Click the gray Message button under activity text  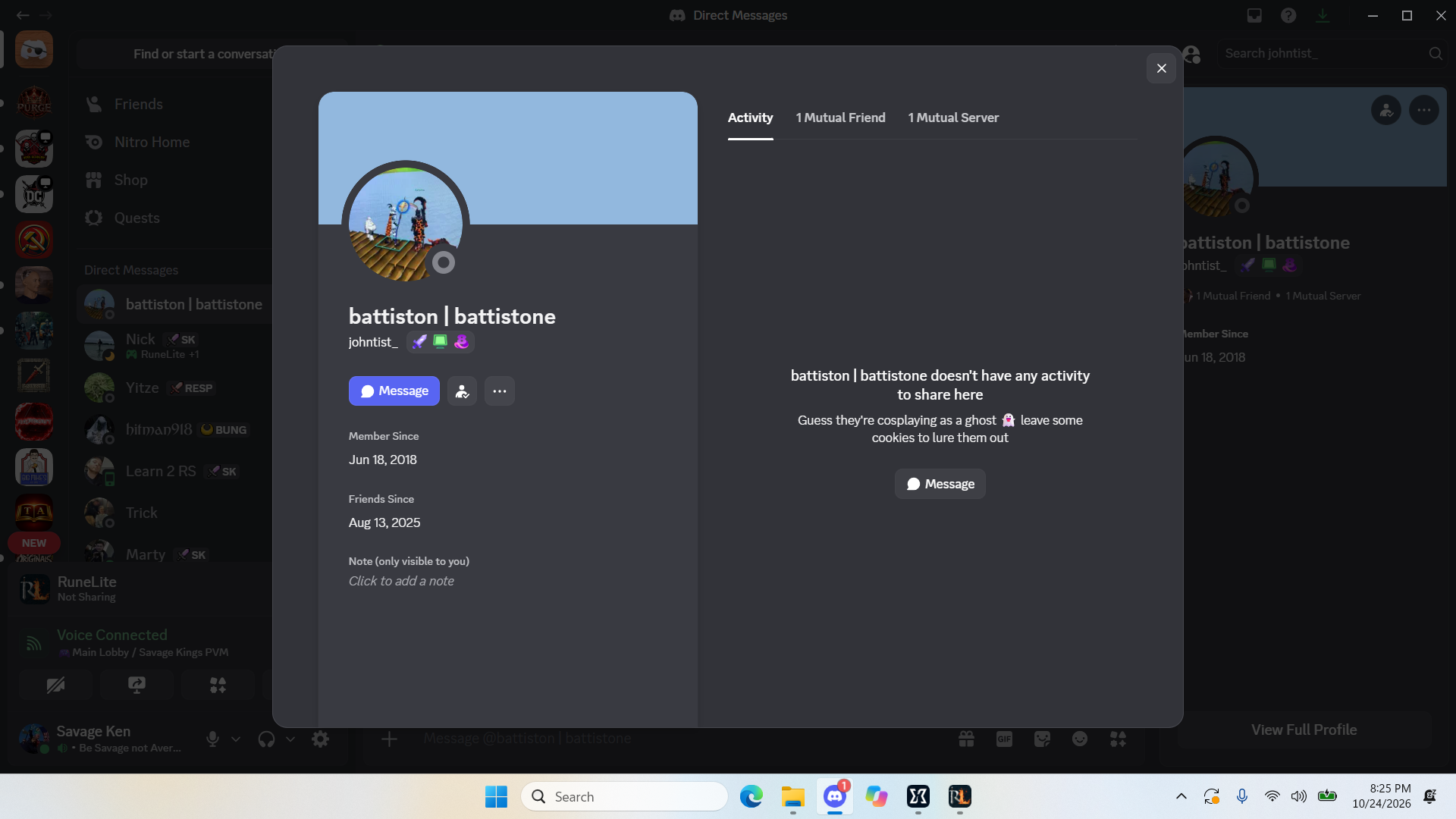(940, 484)
